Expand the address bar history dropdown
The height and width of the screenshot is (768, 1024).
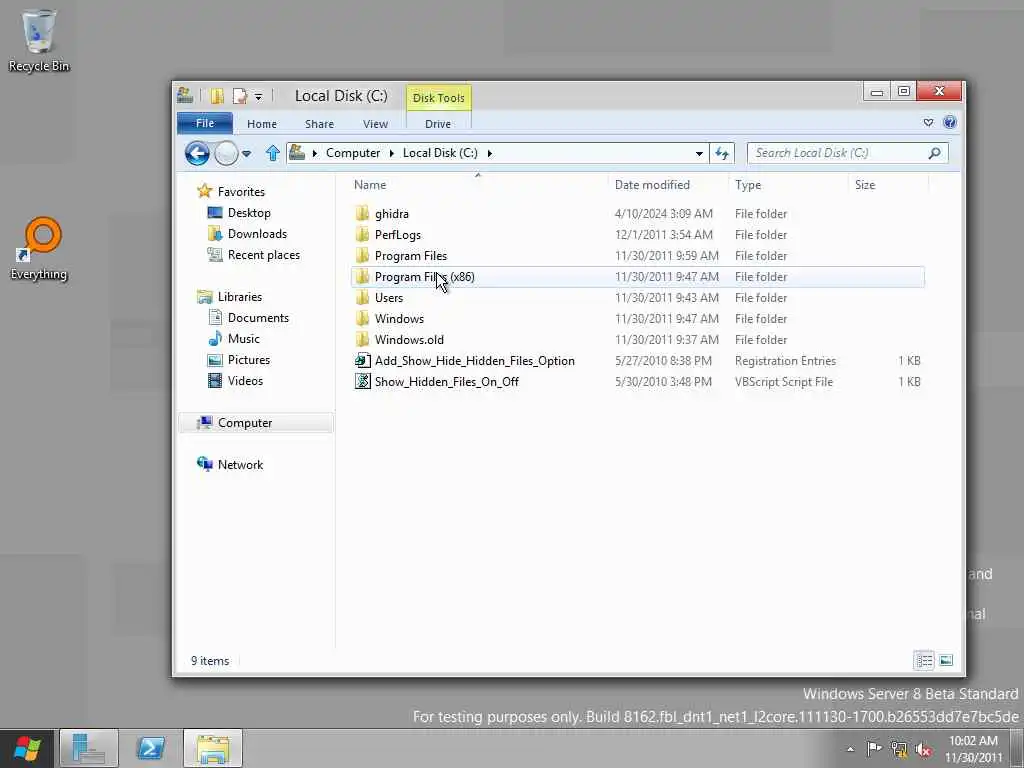coord(699,153)
